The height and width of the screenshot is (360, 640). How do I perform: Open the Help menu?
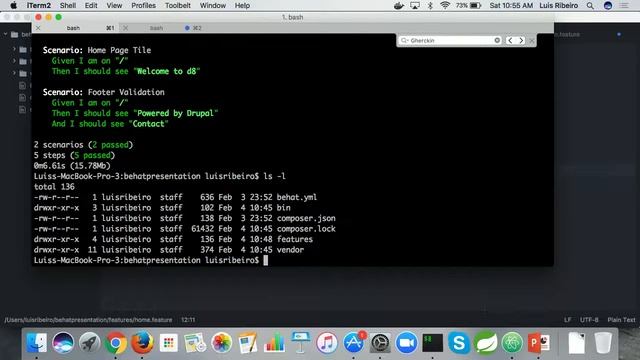click(x=242, y=5)
